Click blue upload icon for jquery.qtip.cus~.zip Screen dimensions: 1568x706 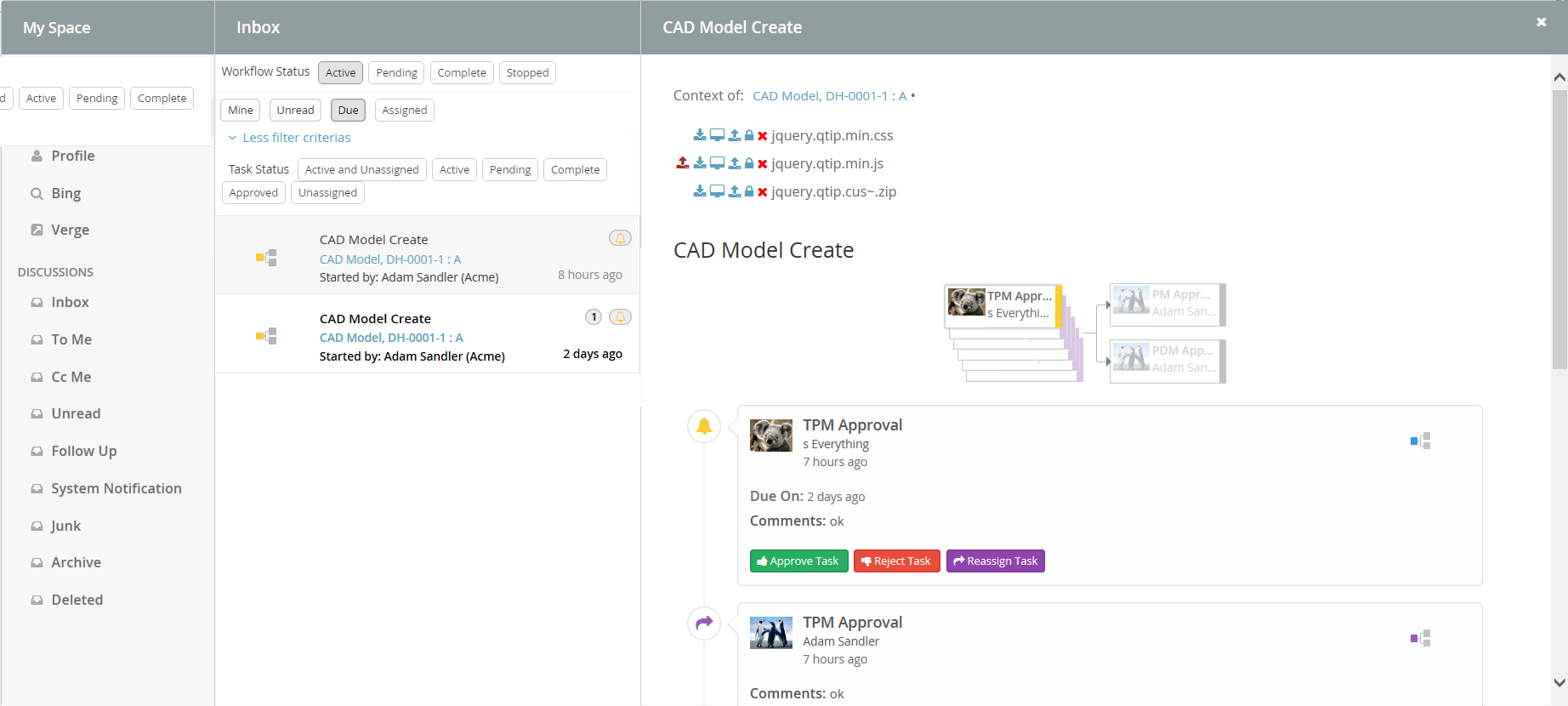734,192
